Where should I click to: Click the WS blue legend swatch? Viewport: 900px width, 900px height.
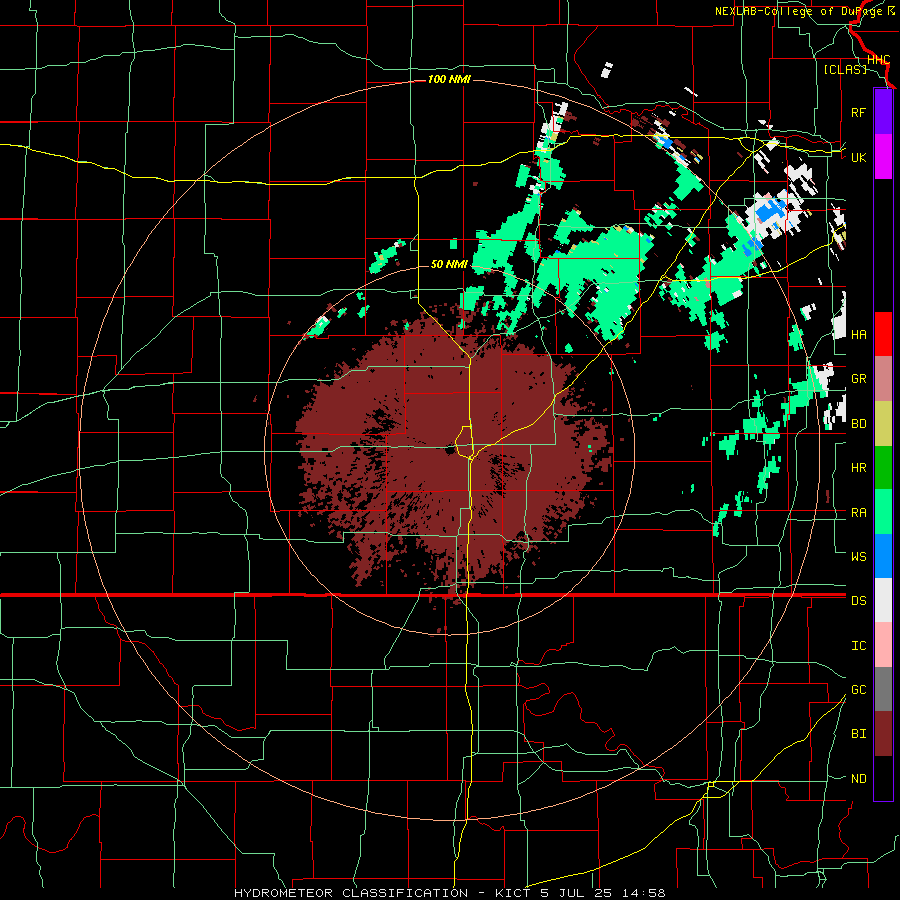pos(883,556)
